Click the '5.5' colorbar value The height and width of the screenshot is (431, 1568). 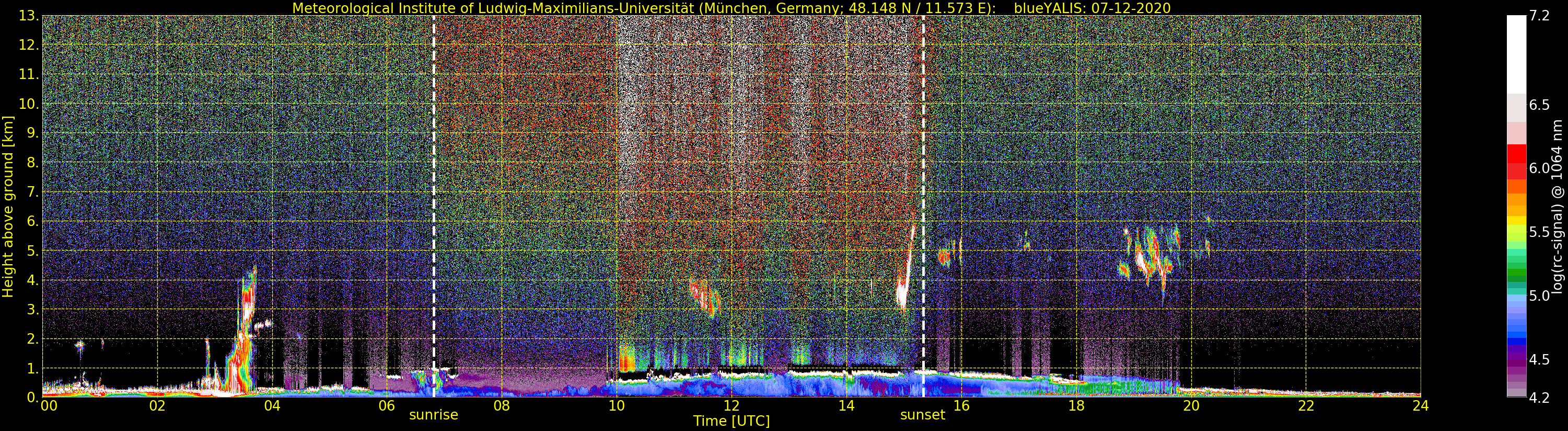click(x=1539, y=232)
